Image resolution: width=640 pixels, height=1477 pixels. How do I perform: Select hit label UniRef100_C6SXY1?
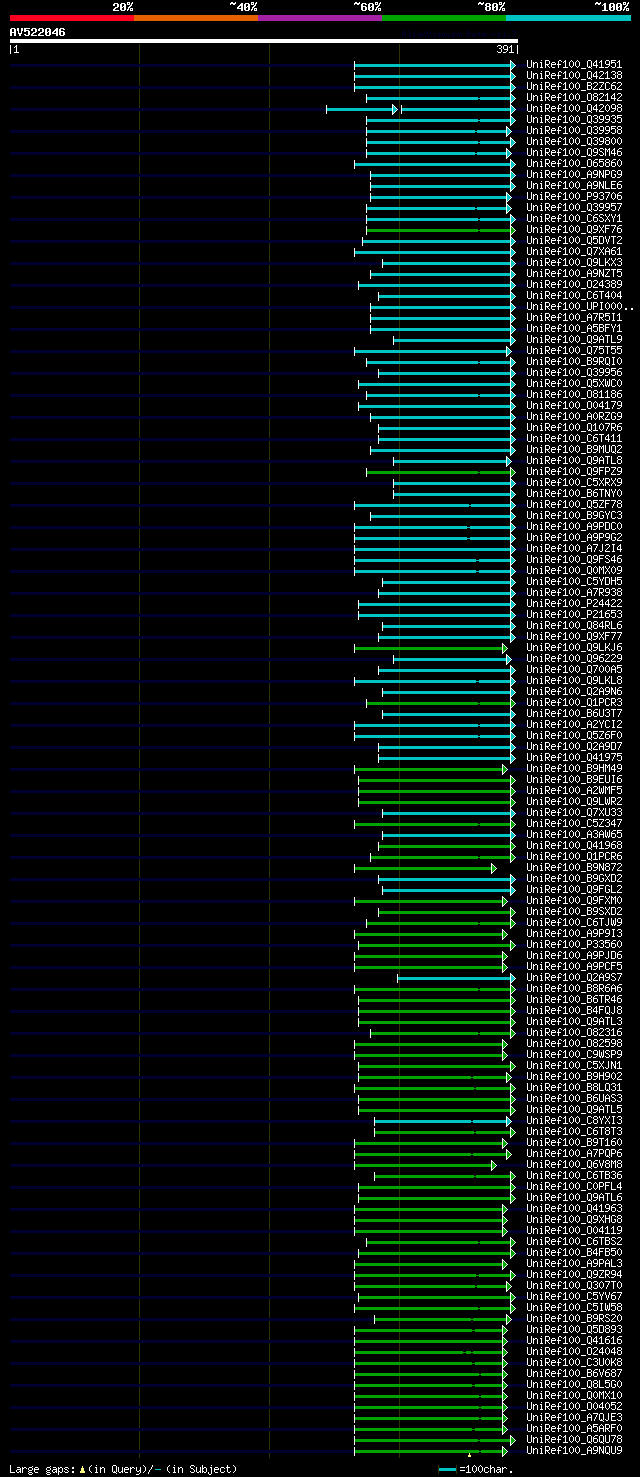point(574,218)
